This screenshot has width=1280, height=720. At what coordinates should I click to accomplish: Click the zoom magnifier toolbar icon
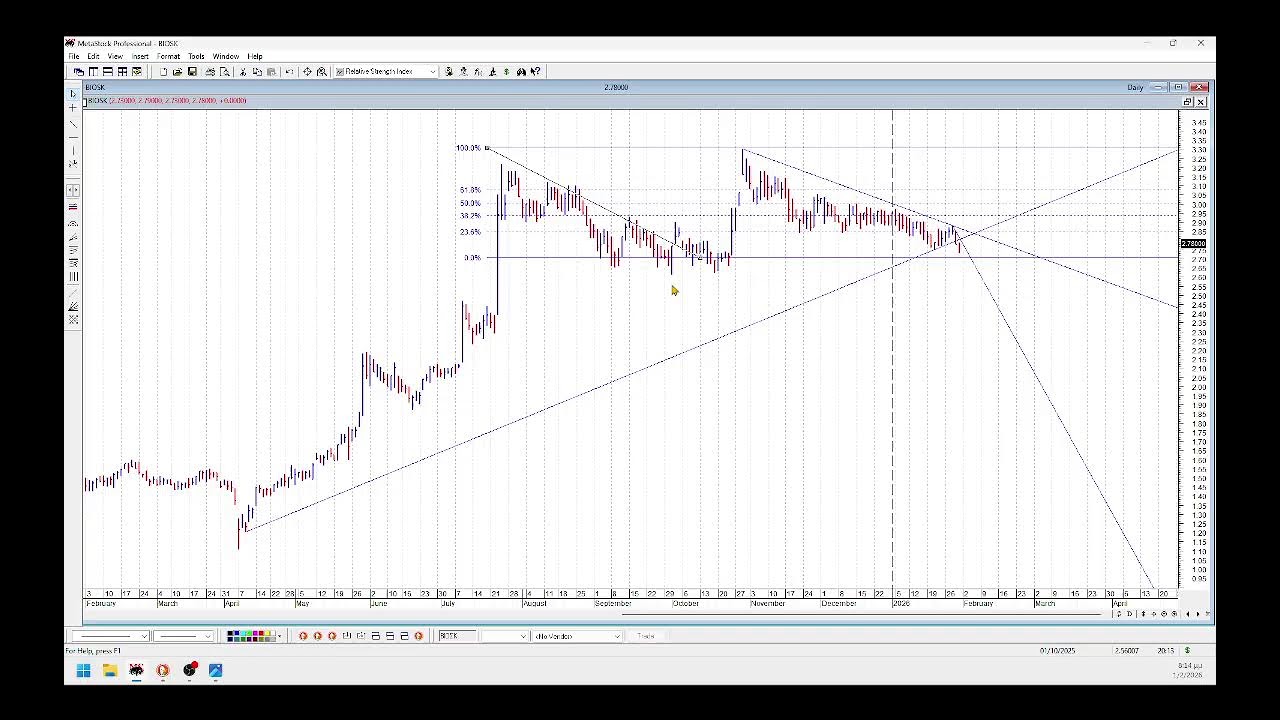(x=321, y=72)
